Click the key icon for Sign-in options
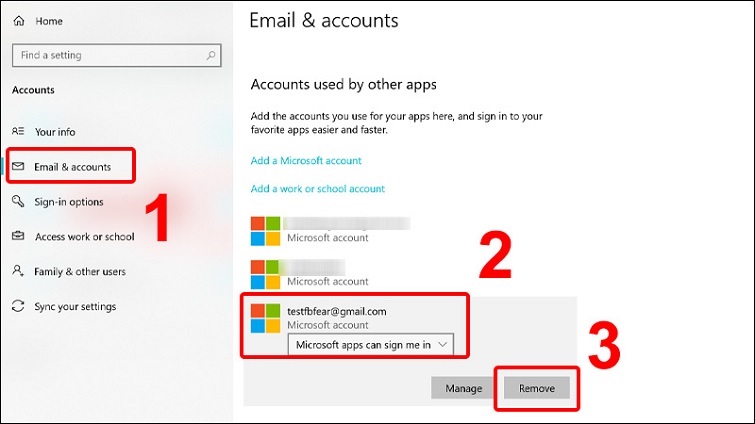 click(x=18, y=201)
